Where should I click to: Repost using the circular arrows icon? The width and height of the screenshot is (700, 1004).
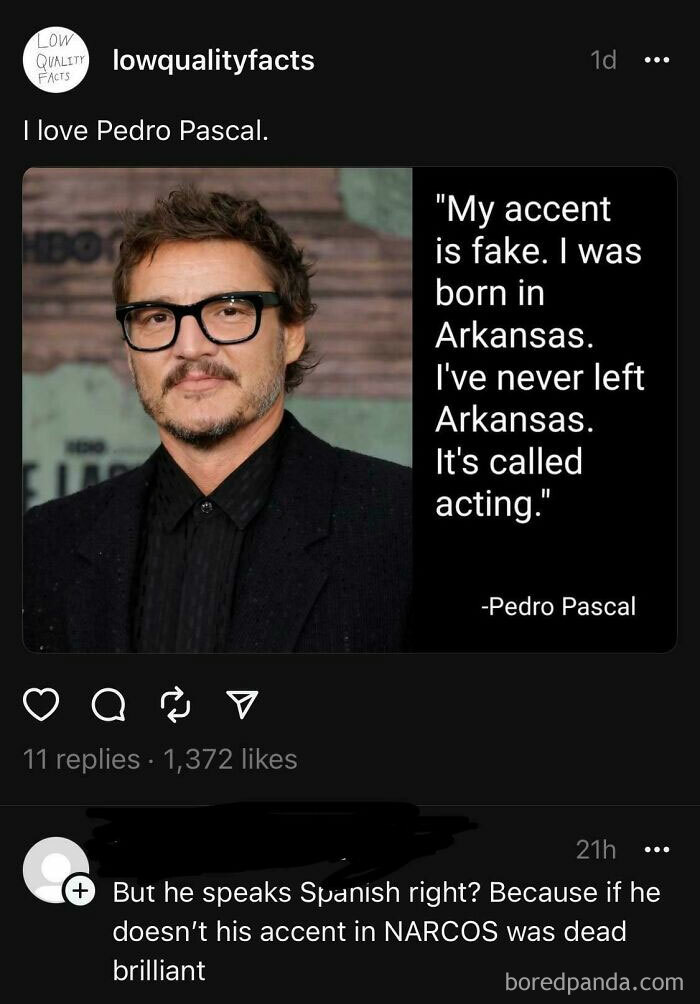(x=175, y=704)
